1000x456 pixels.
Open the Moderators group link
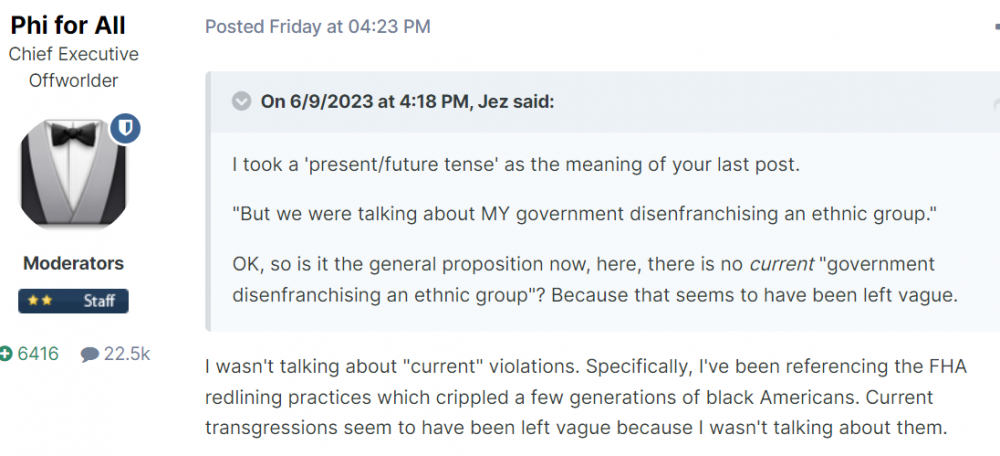point(73,264)
